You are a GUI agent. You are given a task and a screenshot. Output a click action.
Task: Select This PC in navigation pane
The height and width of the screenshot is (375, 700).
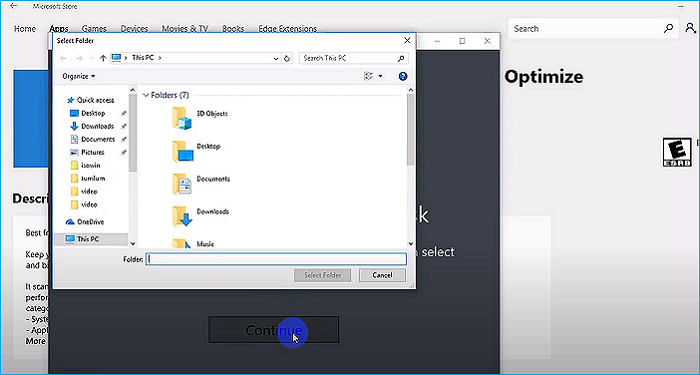pos(91,239)
